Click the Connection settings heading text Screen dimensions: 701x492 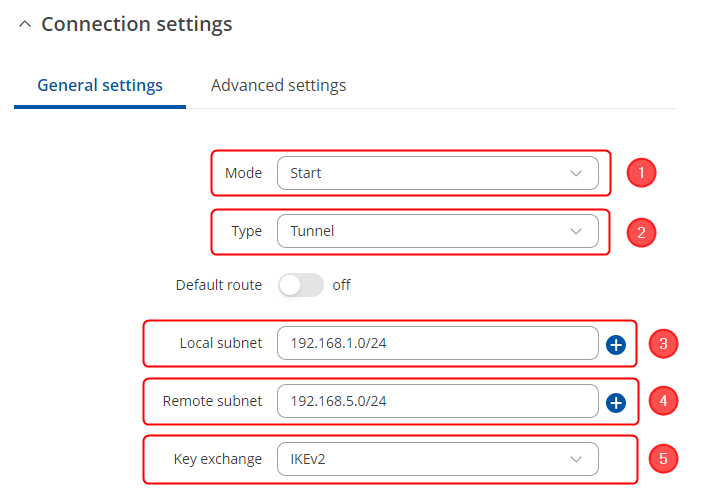click(136, 24)
